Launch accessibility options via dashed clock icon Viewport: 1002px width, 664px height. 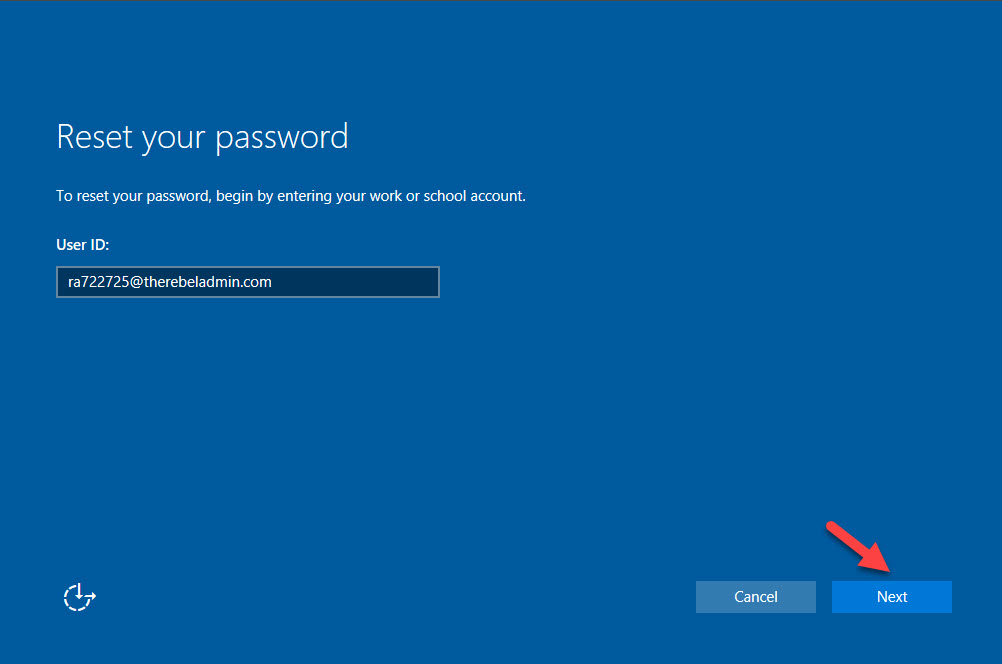(79, 597)
